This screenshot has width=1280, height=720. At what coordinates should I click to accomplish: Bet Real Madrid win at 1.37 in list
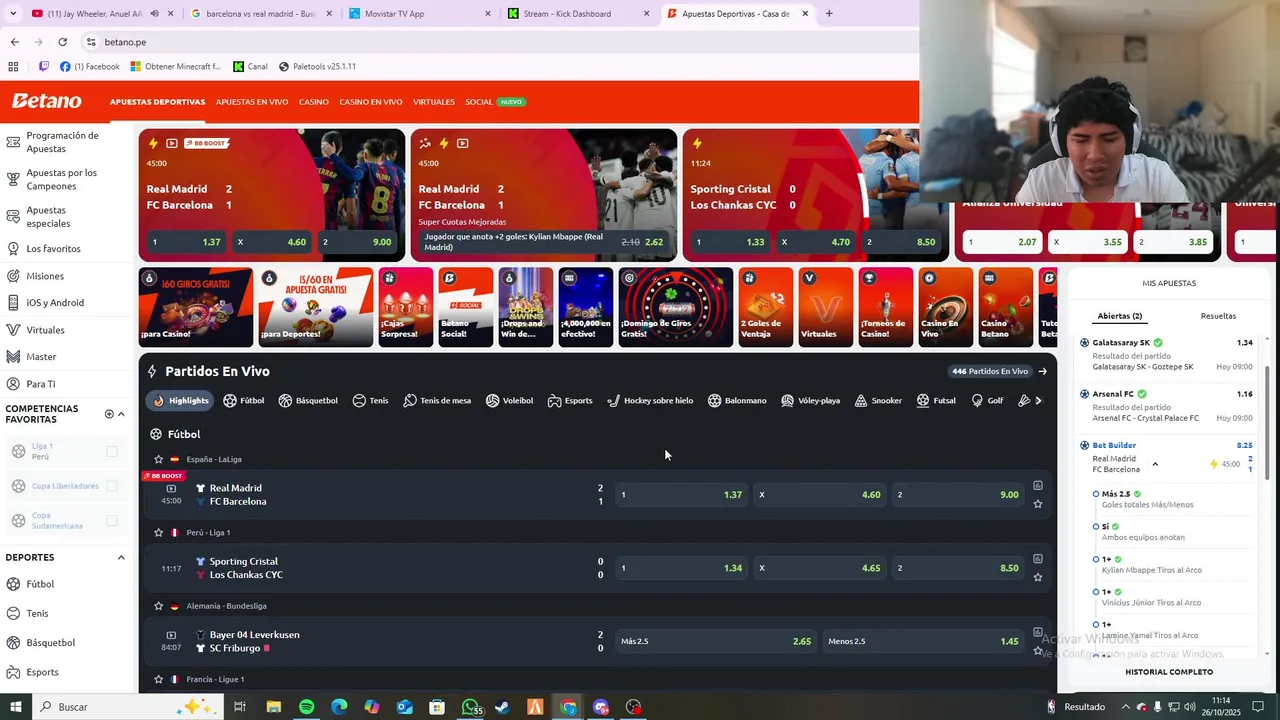[681, 494]
